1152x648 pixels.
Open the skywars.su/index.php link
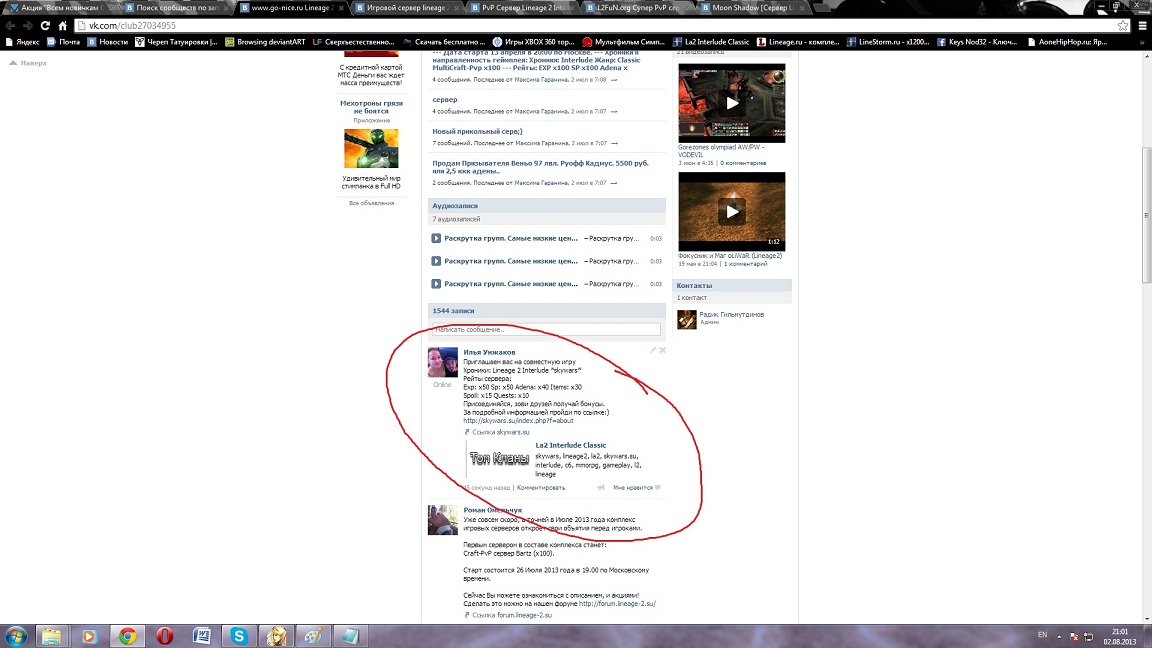point(518,421)
